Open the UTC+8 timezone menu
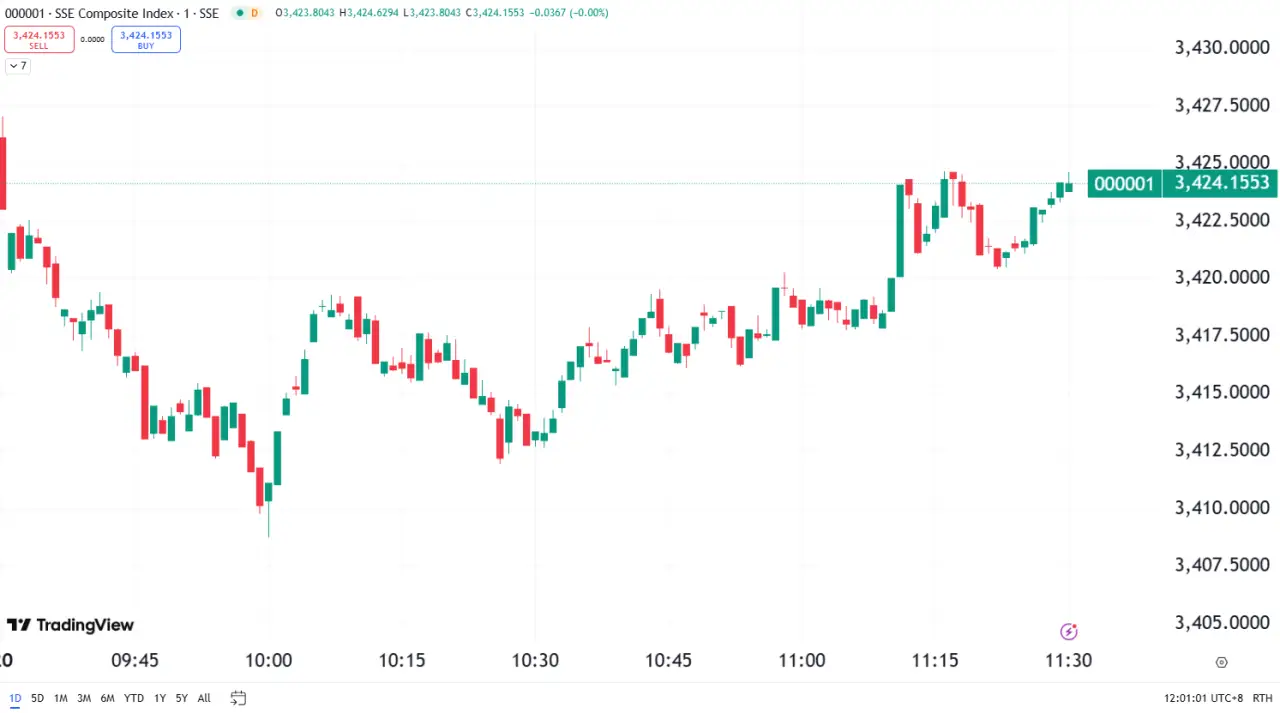Screen dimensions: 1280x713 pos(1204,698)
